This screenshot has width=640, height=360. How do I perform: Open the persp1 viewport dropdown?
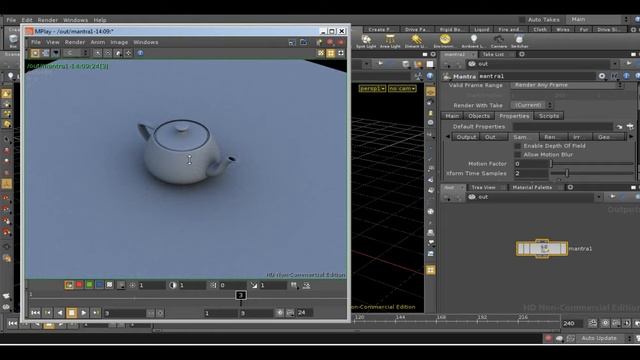click(x=372, y=89)
